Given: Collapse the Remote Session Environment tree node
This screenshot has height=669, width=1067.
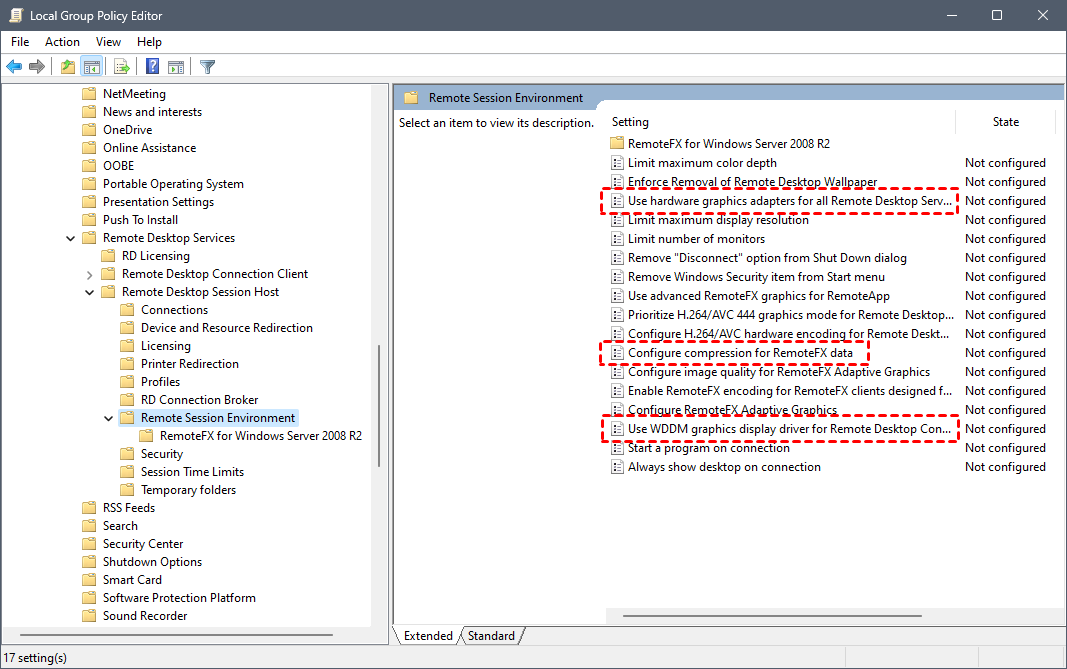Looking at the screenshot, I should click(x=109, y=418).
